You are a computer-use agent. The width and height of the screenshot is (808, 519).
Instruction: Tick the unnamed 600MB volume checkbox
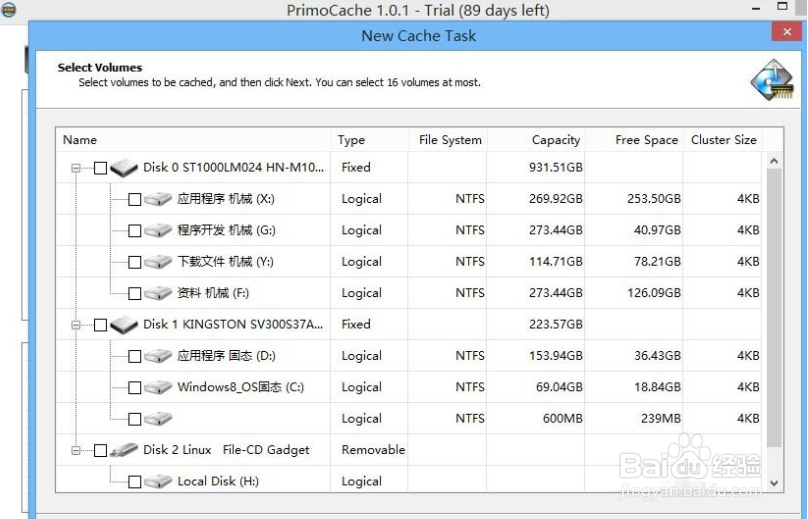pyautogui.click(x=134, y=420)
